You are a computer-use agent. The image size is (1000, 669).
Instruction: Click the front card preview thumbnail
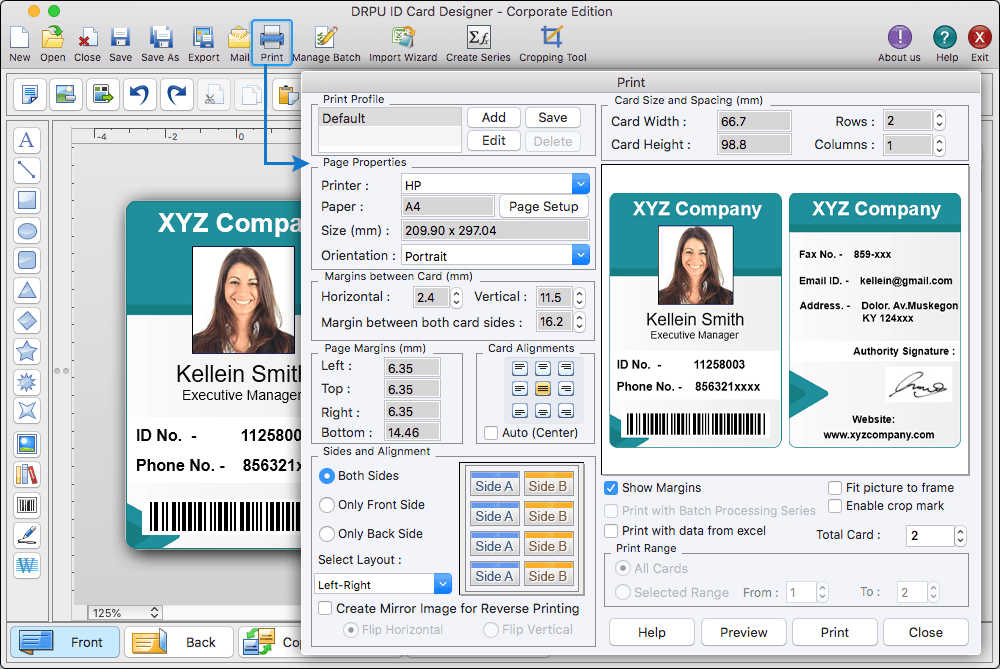695,321
